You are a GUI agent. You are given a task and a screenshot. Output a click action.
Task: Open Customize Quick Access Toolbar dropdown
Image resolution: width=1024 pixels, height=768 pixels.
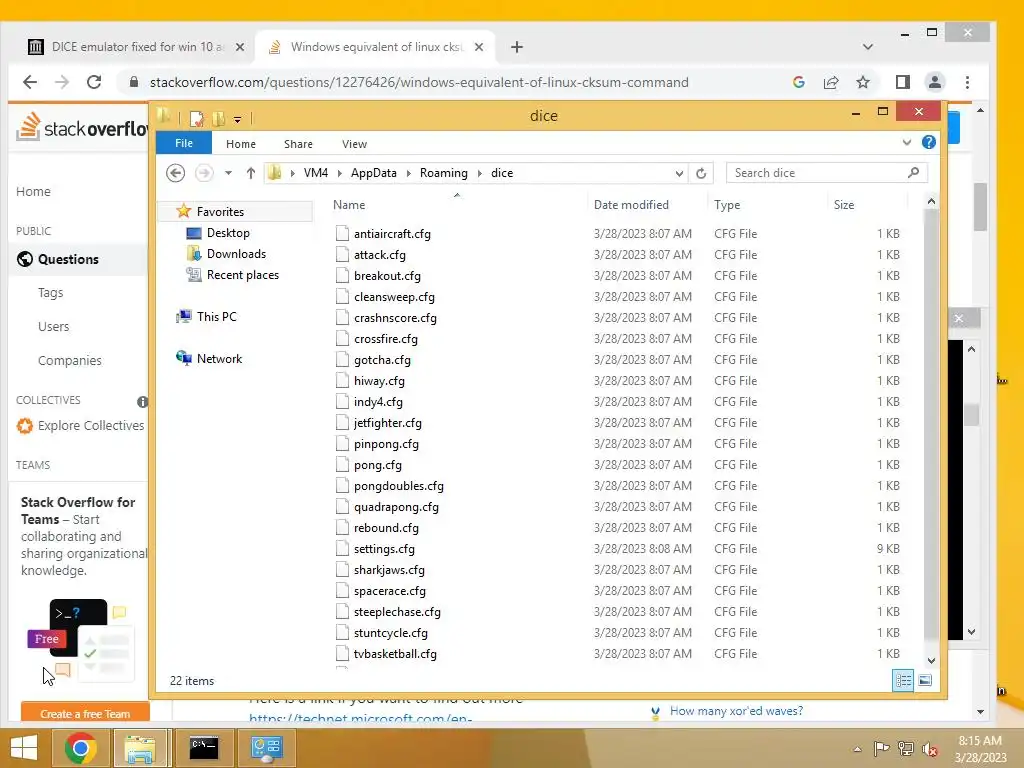(238, 119)
